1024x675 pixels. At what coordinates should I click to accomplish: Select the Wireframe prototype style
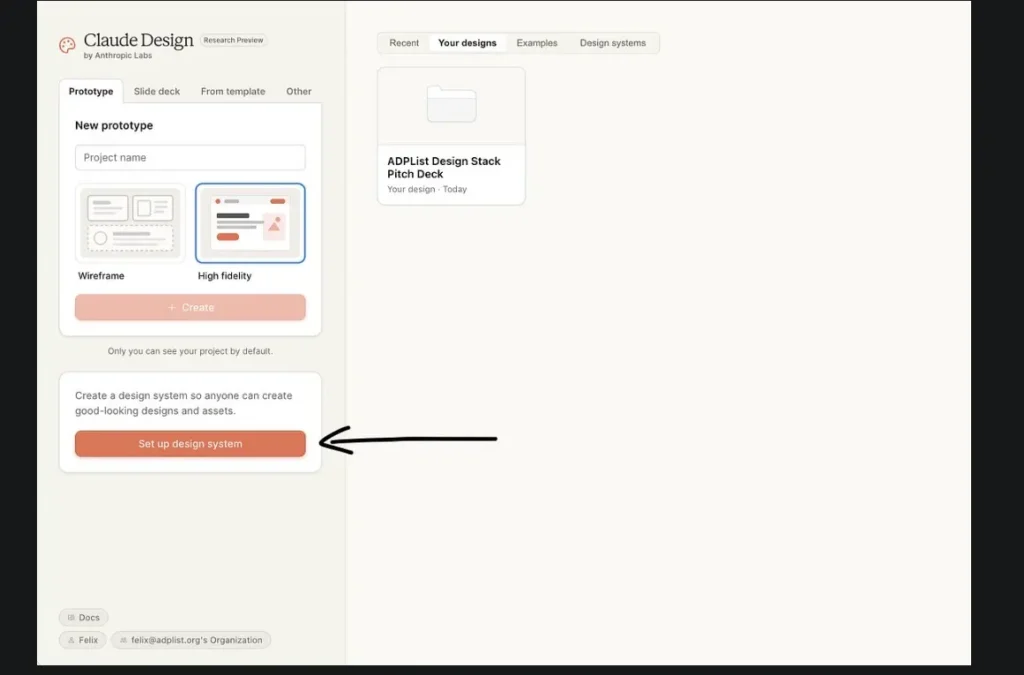[x=130, y=223]
